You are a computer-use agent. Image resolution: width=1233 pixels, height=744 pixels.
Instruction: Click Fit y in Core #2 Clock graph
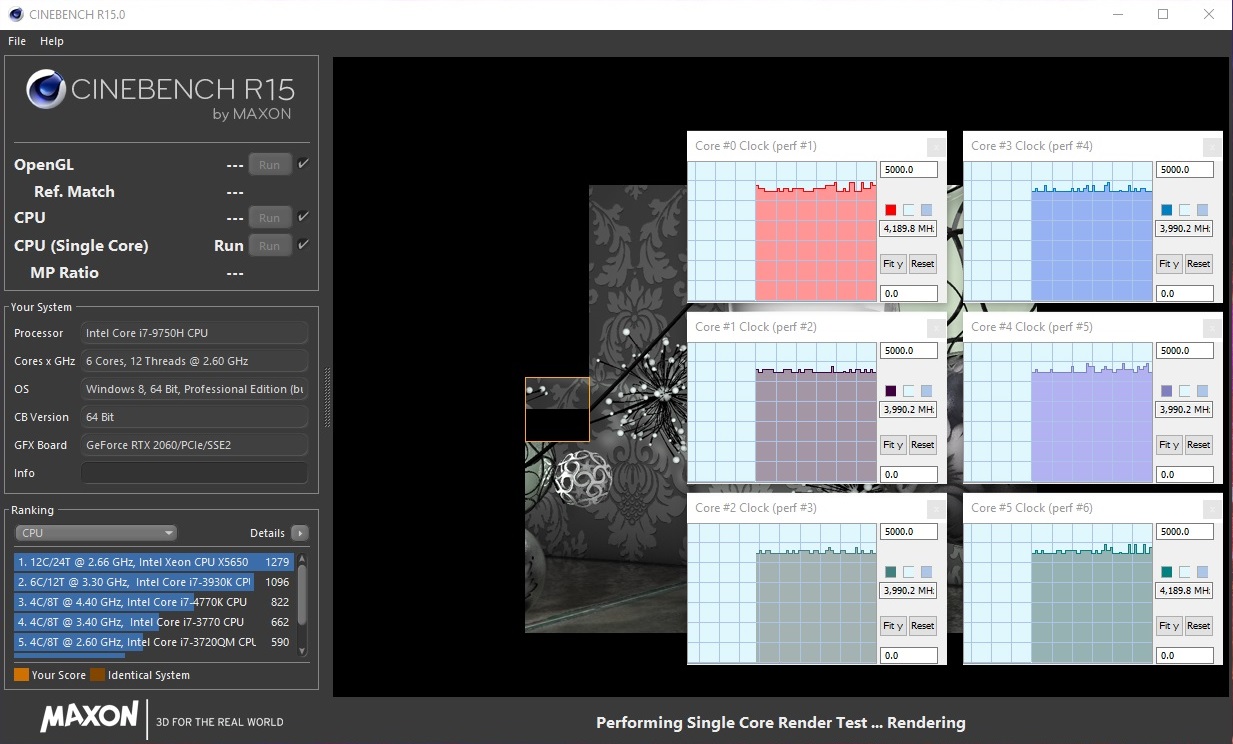point(893,626)
